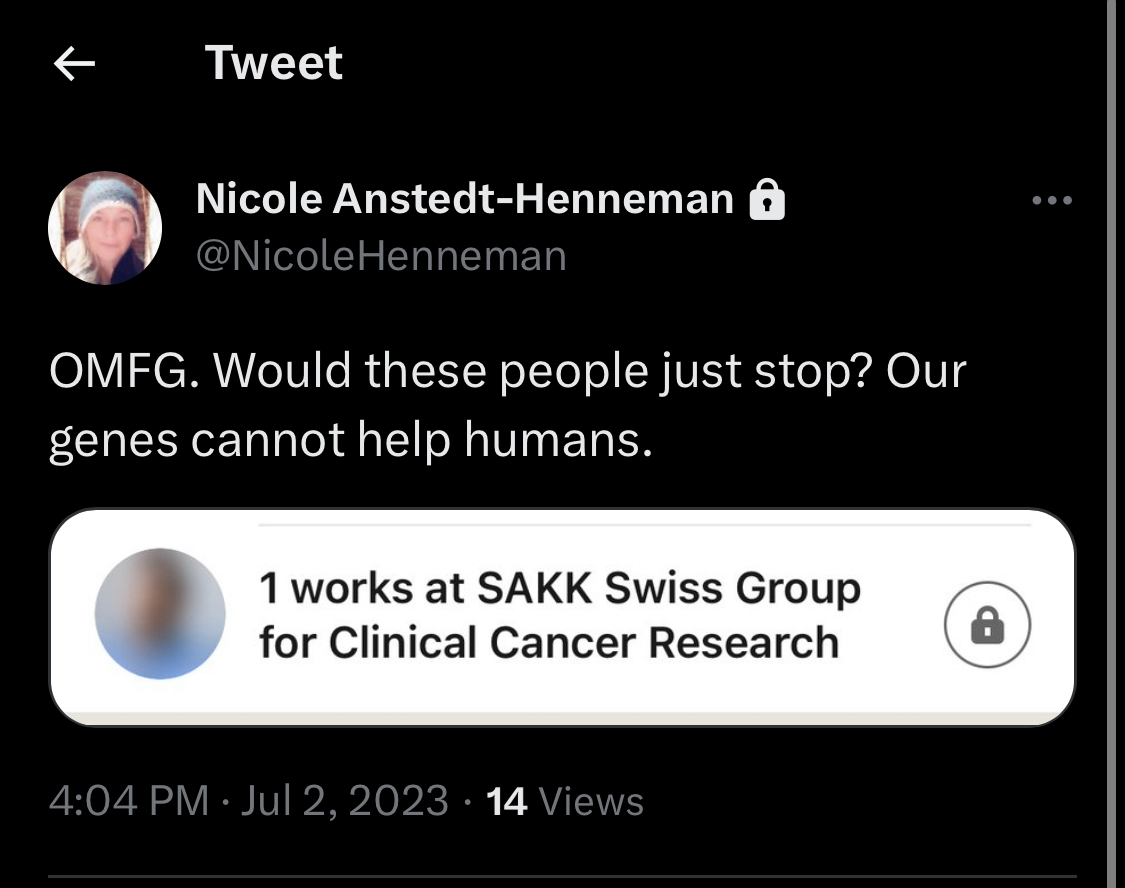The height and width of the screenshot is (888, 1125).
Task: Click the 4:04 PM timestamp
Action: point(129,801)
